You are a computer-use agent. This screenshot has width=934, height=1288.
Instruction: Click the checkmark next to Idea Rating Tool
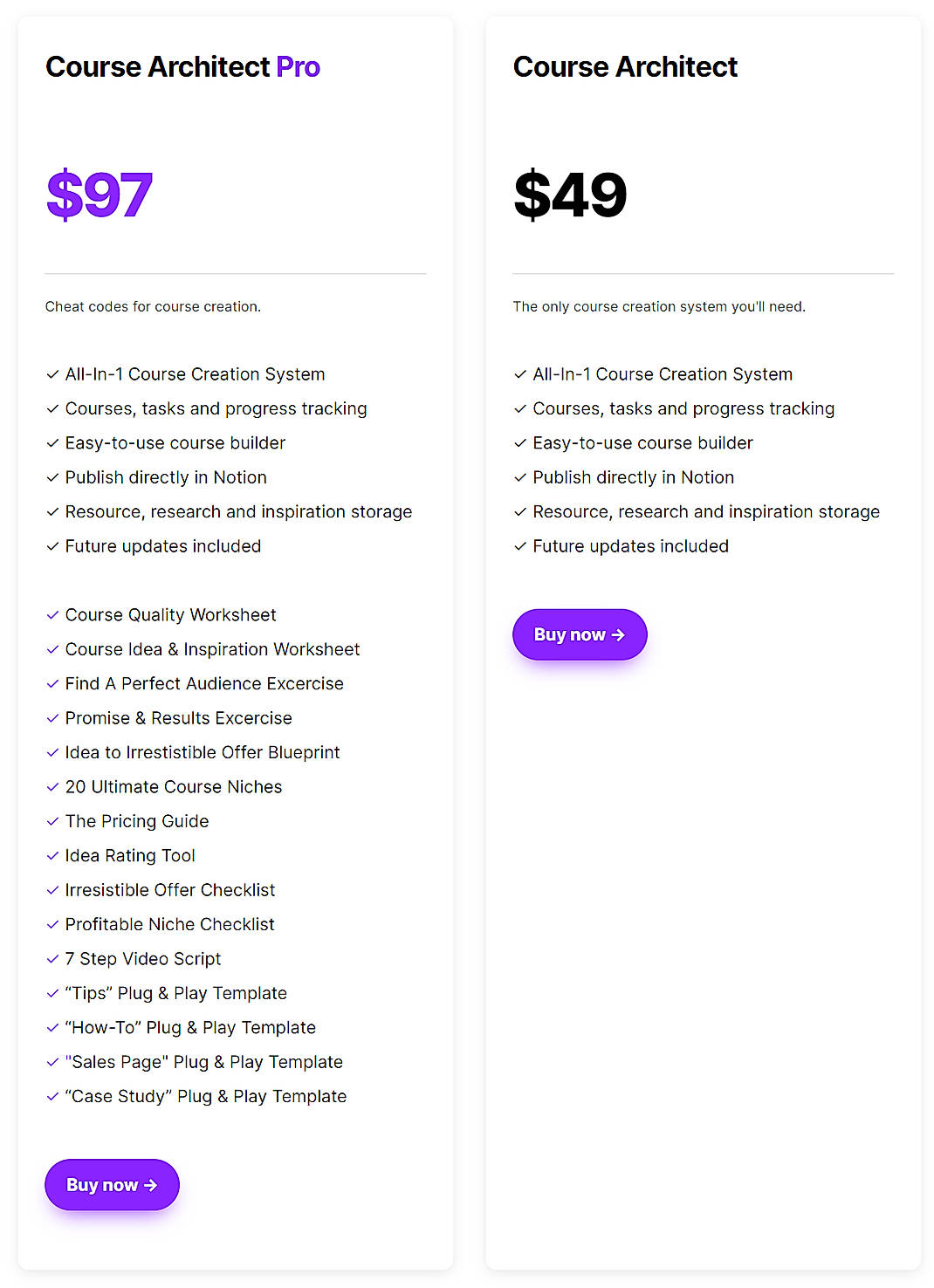pyautogui.click(x=52, y=856)
